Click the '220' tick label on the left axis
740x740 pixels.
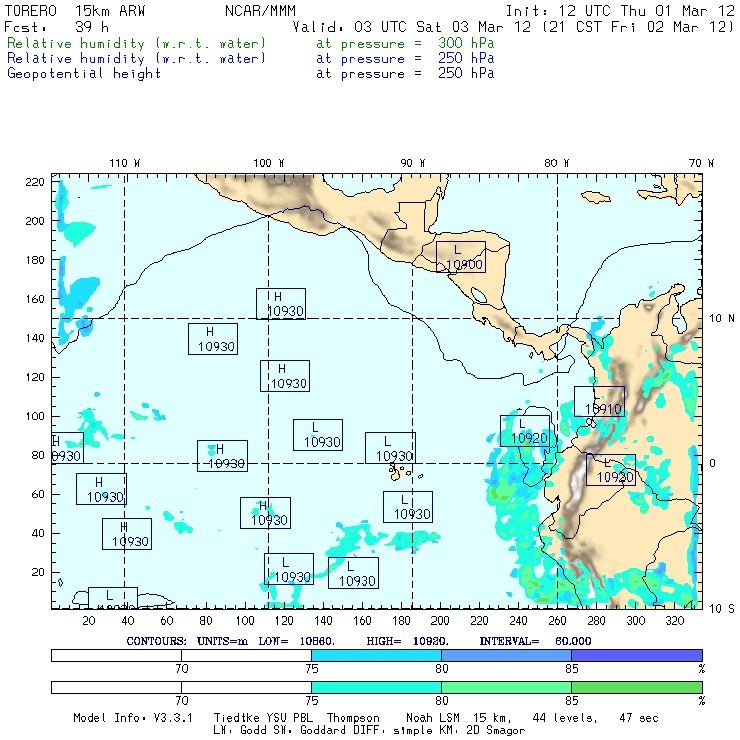coord(35,182)
